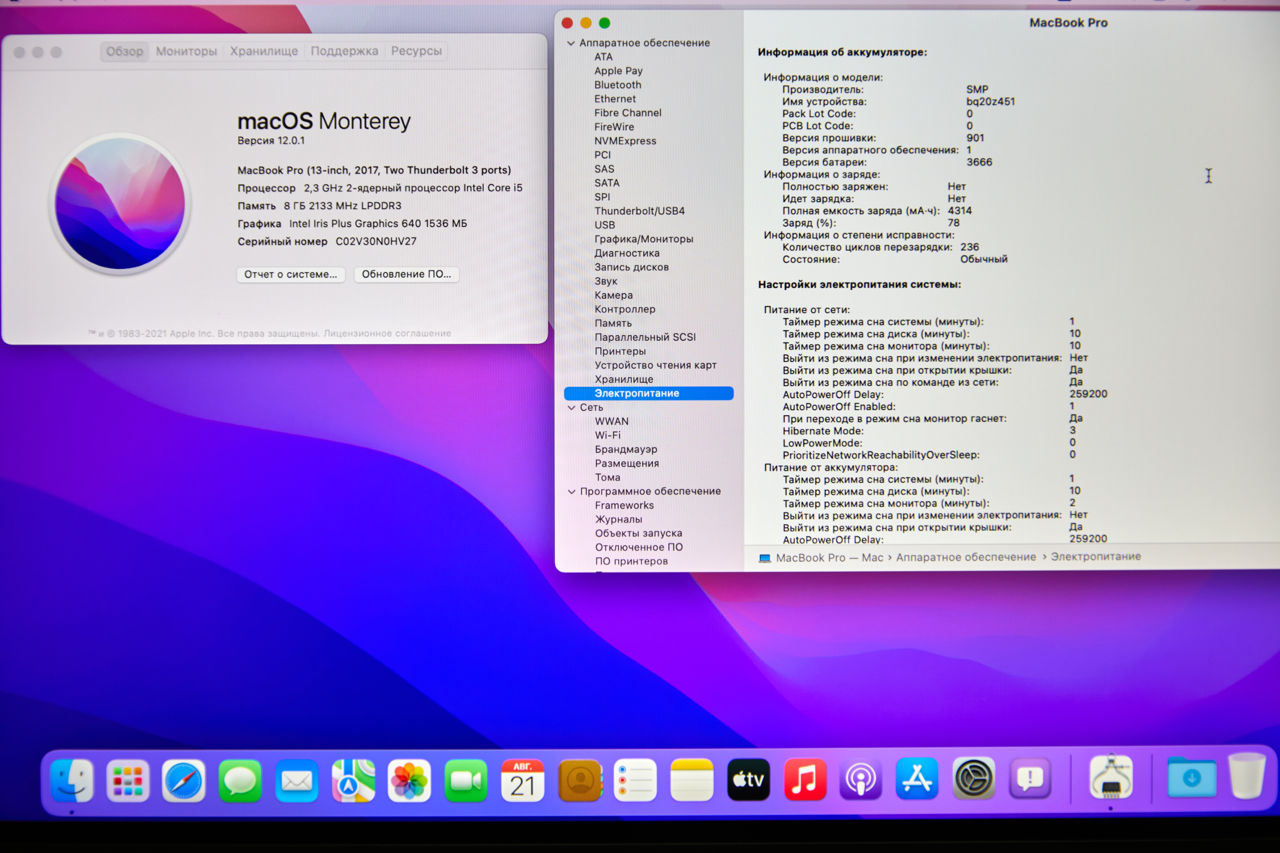Image resolution: width=1280 pixels, height=853 pixels.
Task: Launch FaceTime from the Dock
Action: (x=466, y=780)
